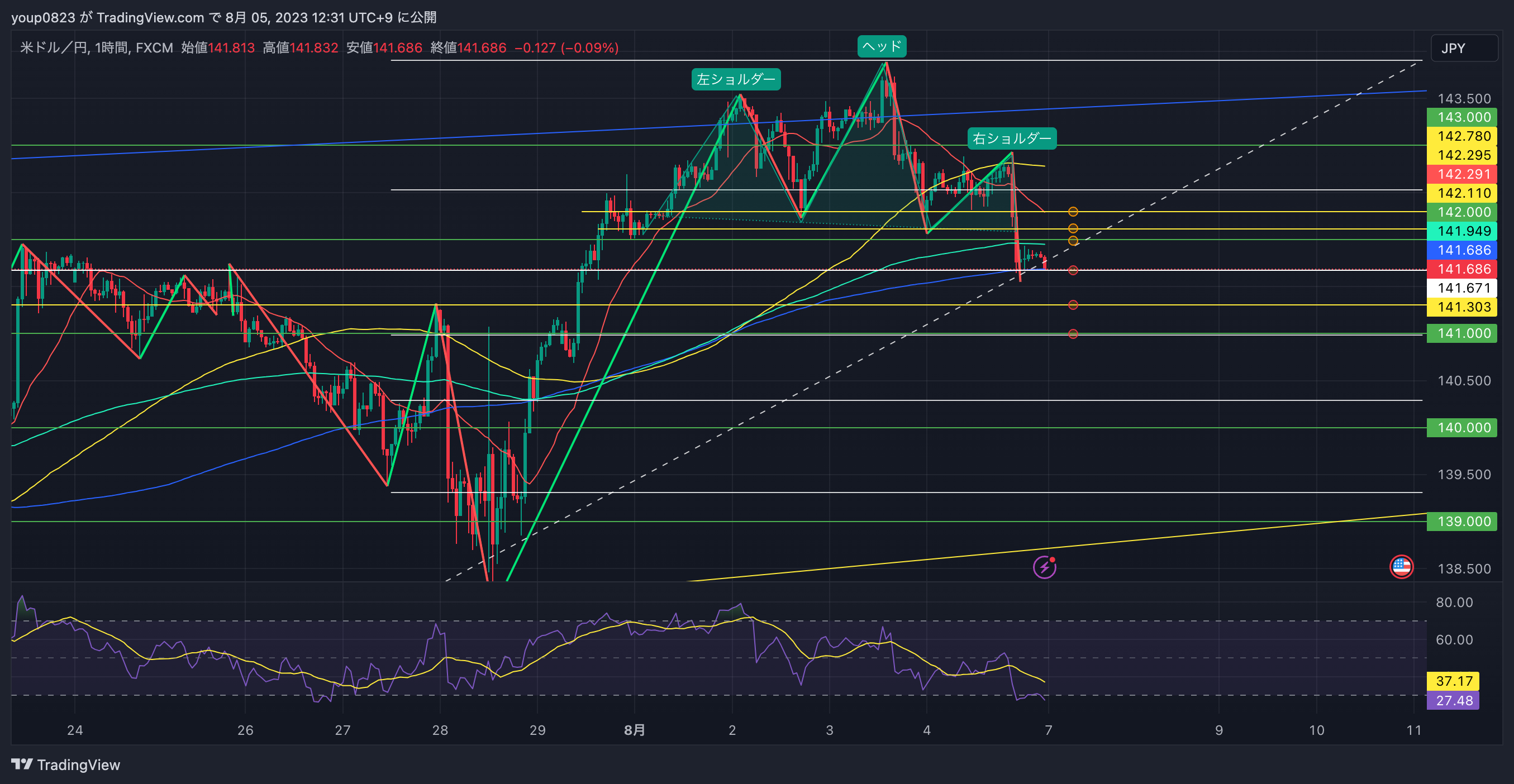Click the 140.000 green price label
This screenshot has height=784, width=1514.
coord(1461,428)
